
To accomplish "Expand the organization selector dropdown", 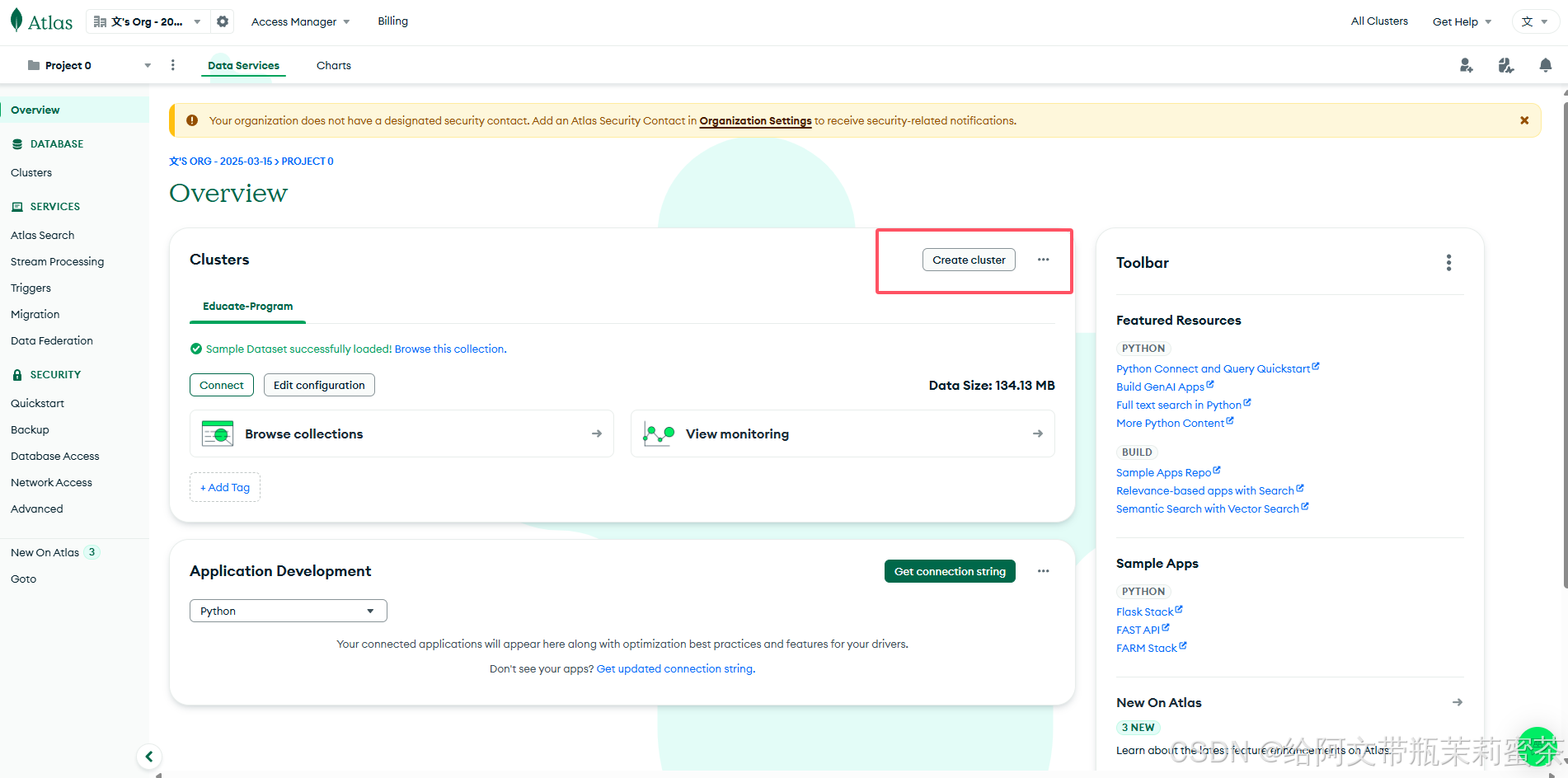I will [x=196, y=21].
